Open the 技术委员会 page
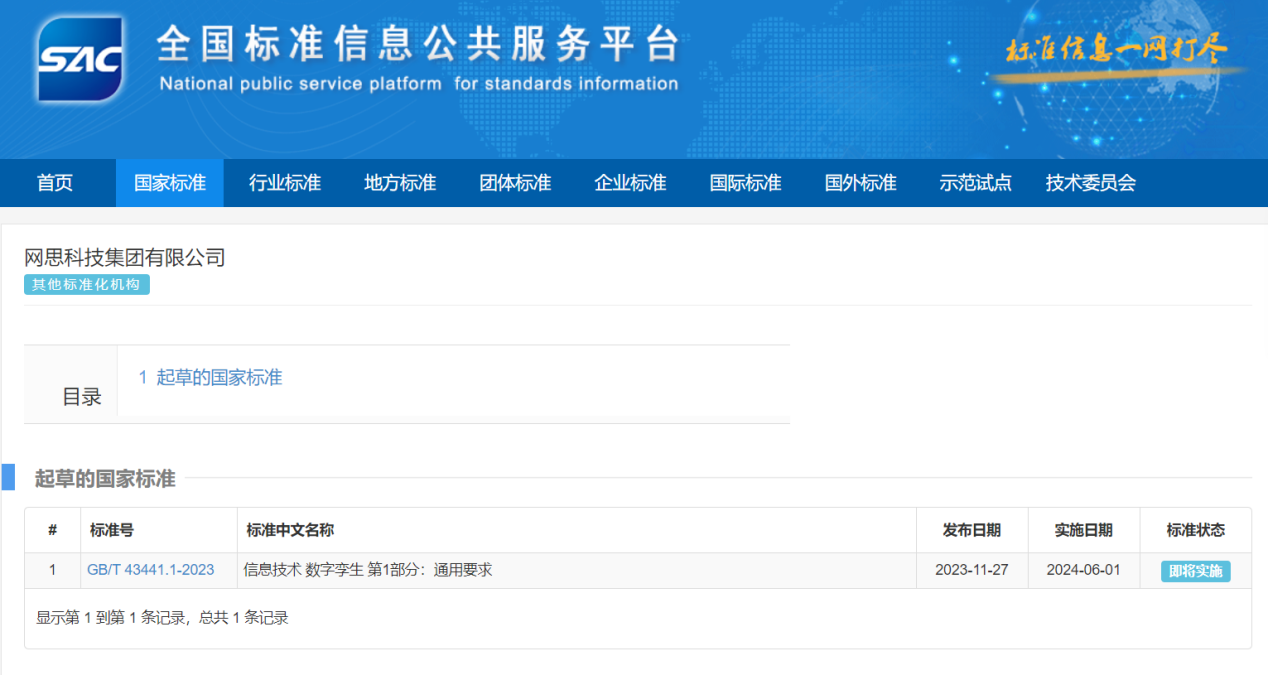The width and height of the screenshot is (1268, 675). [x=1090, y=182]
